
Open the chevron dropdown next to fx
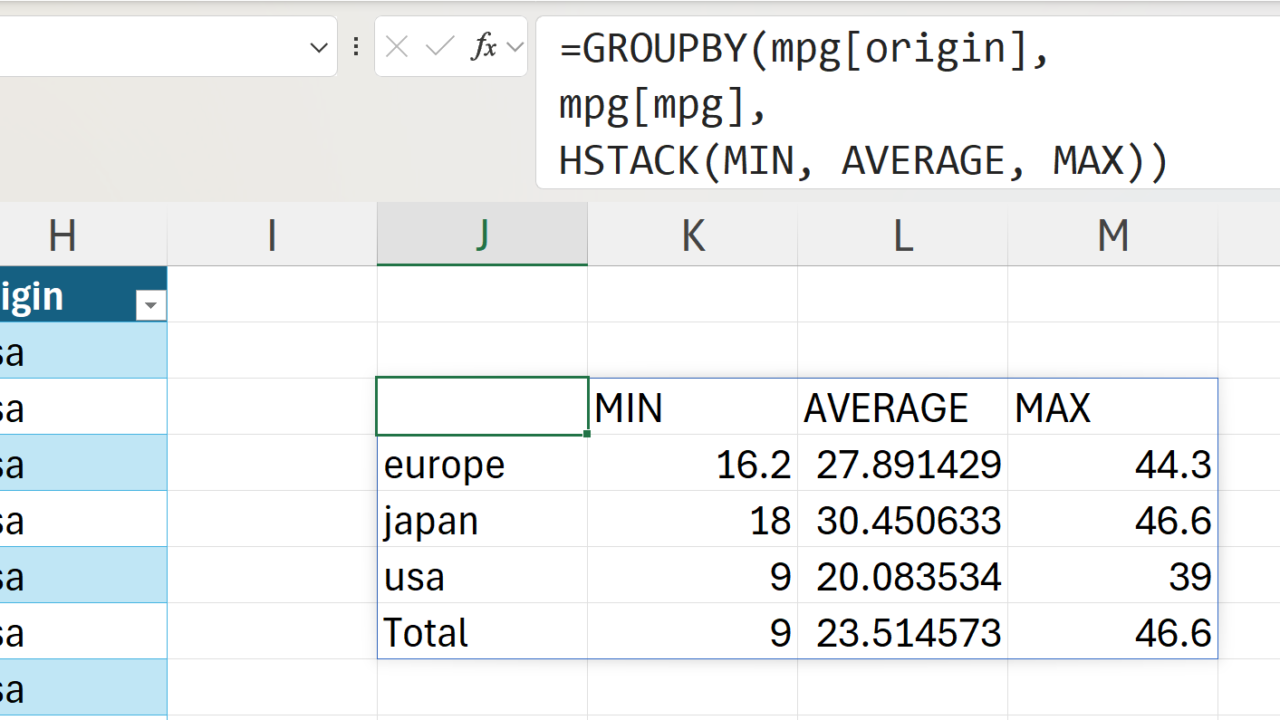pos(515,47)
